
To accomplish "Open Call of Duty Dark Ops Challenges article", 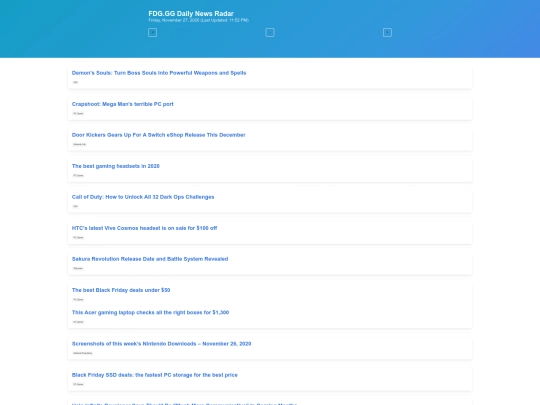I will pos(143,197).
